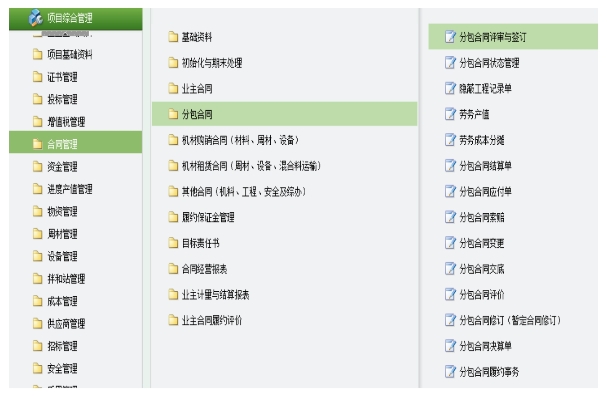
Task: Click the document icon next to 分包合同结算单
Action: 450,165
